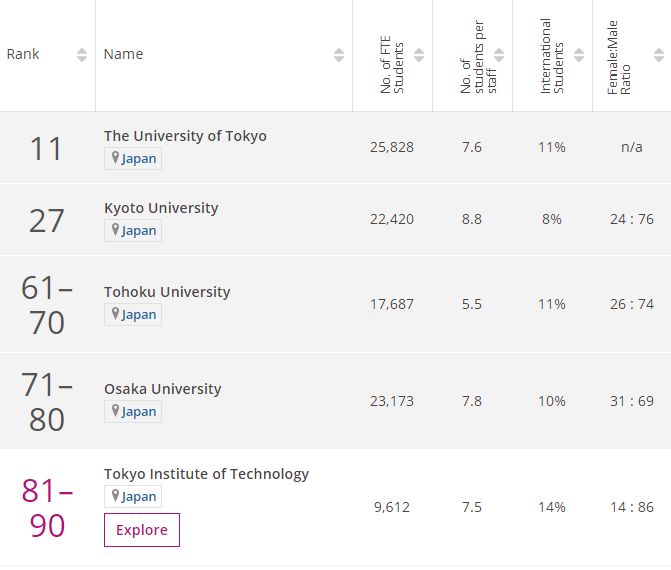Select Japan tag under Tohoku University
The height and width of the screenshot is (570, 671).
coord(133,315)
